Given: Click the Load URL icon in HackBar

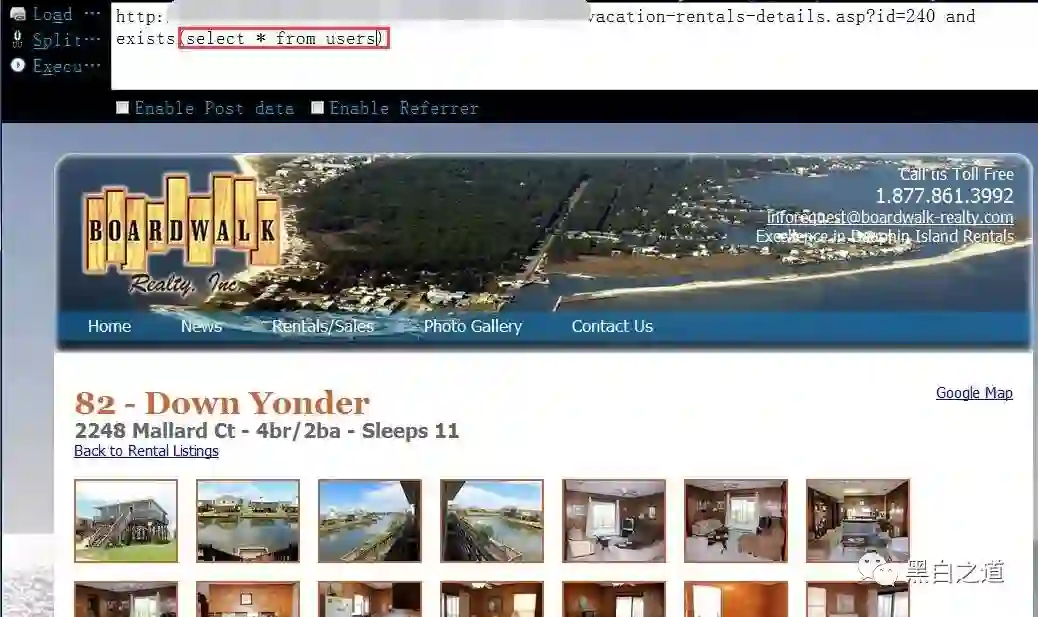Looking at the screenshot, I should (18, 13).
